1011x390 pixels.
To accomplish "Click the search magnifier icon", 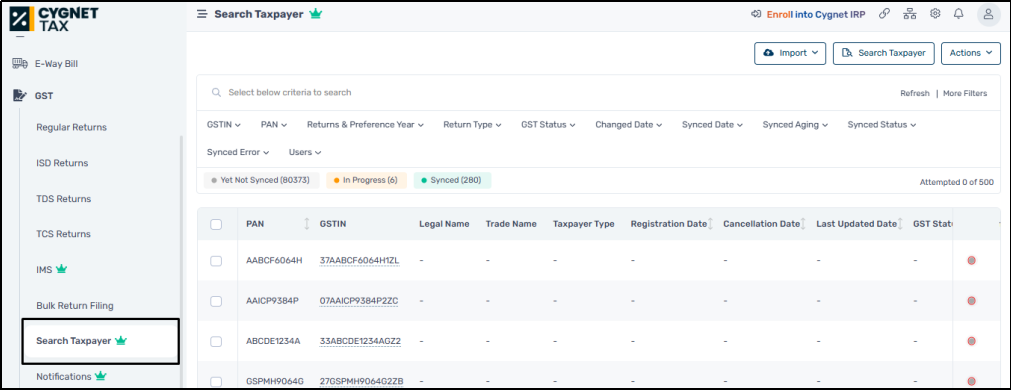I will click(x=217, y=93).
